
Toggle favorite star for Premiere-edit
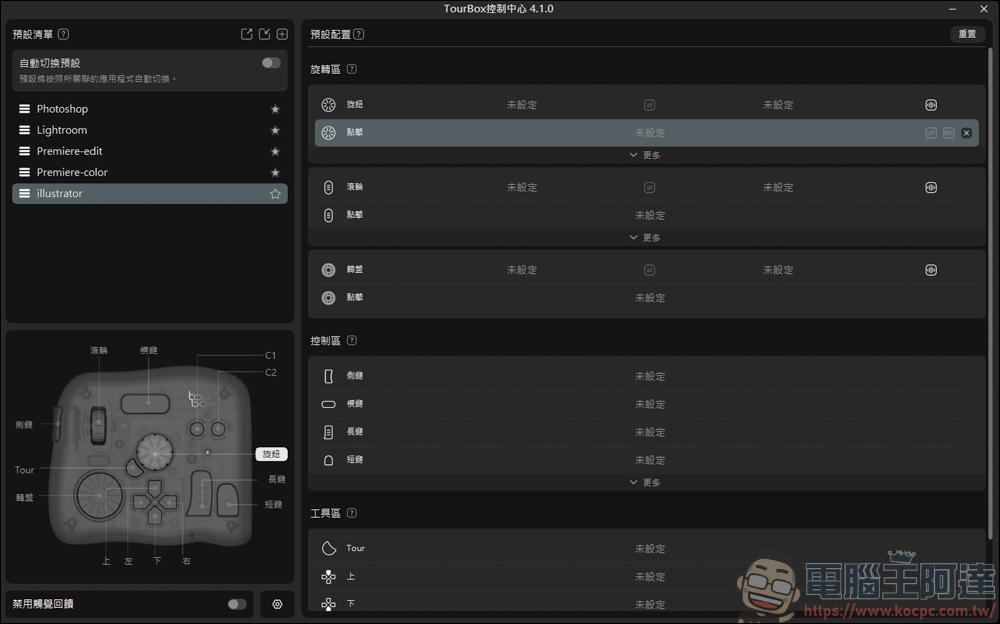tap(276, 151)
